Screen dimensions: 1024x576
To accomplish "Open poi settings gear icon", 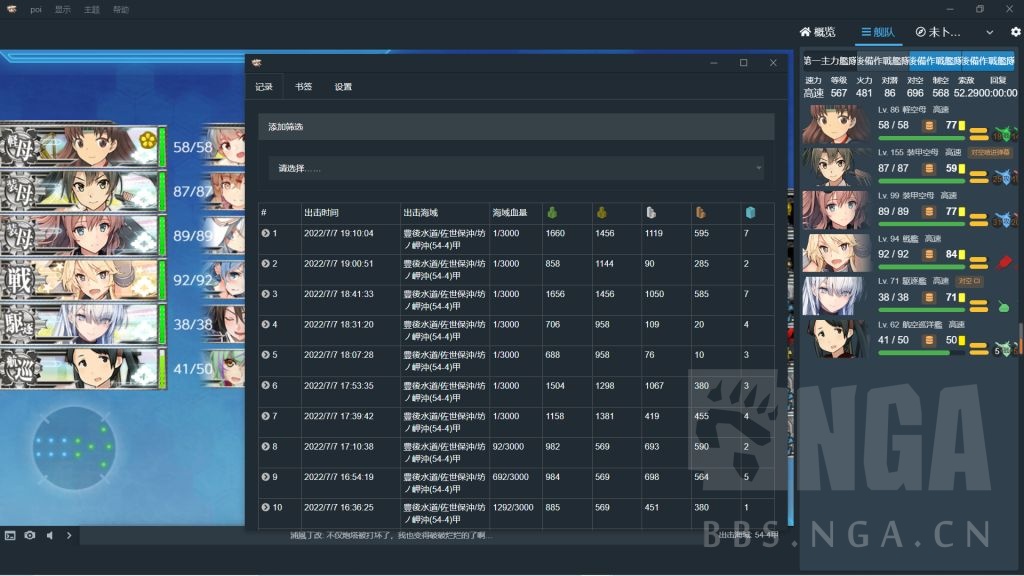I will 1016,32.
